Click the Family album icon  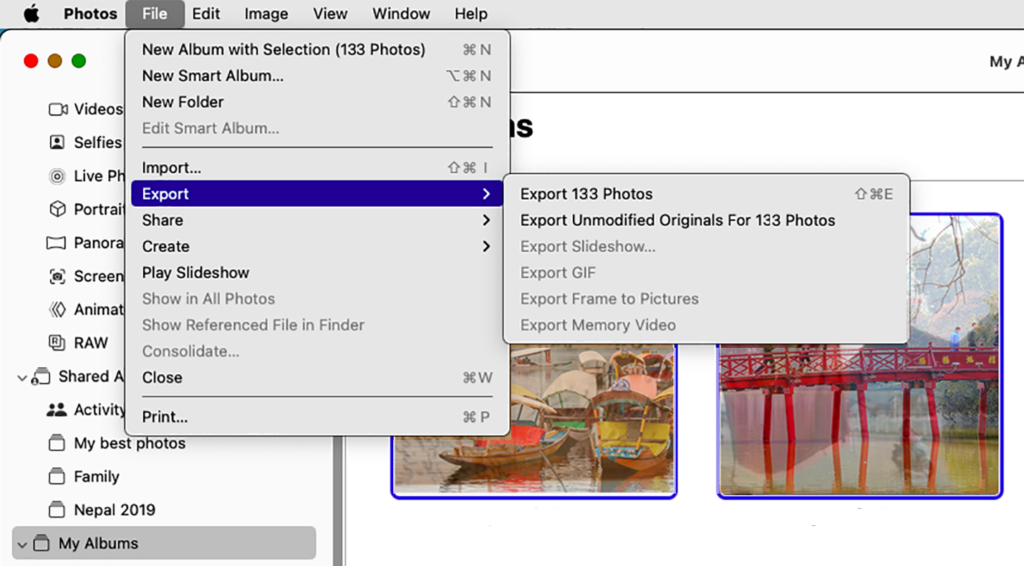[57, 476]
